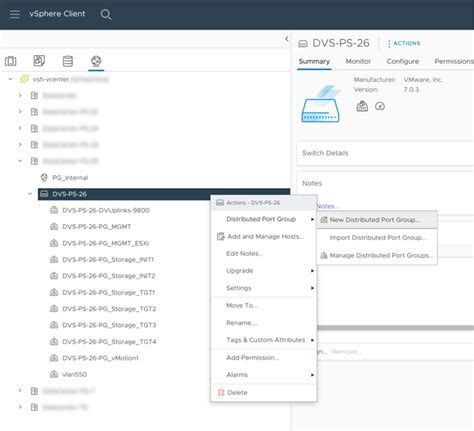Click the Manage Distributed Port Groups icon
The height and width of the screenshot is (431, 474).
click(x=324, y=256)
